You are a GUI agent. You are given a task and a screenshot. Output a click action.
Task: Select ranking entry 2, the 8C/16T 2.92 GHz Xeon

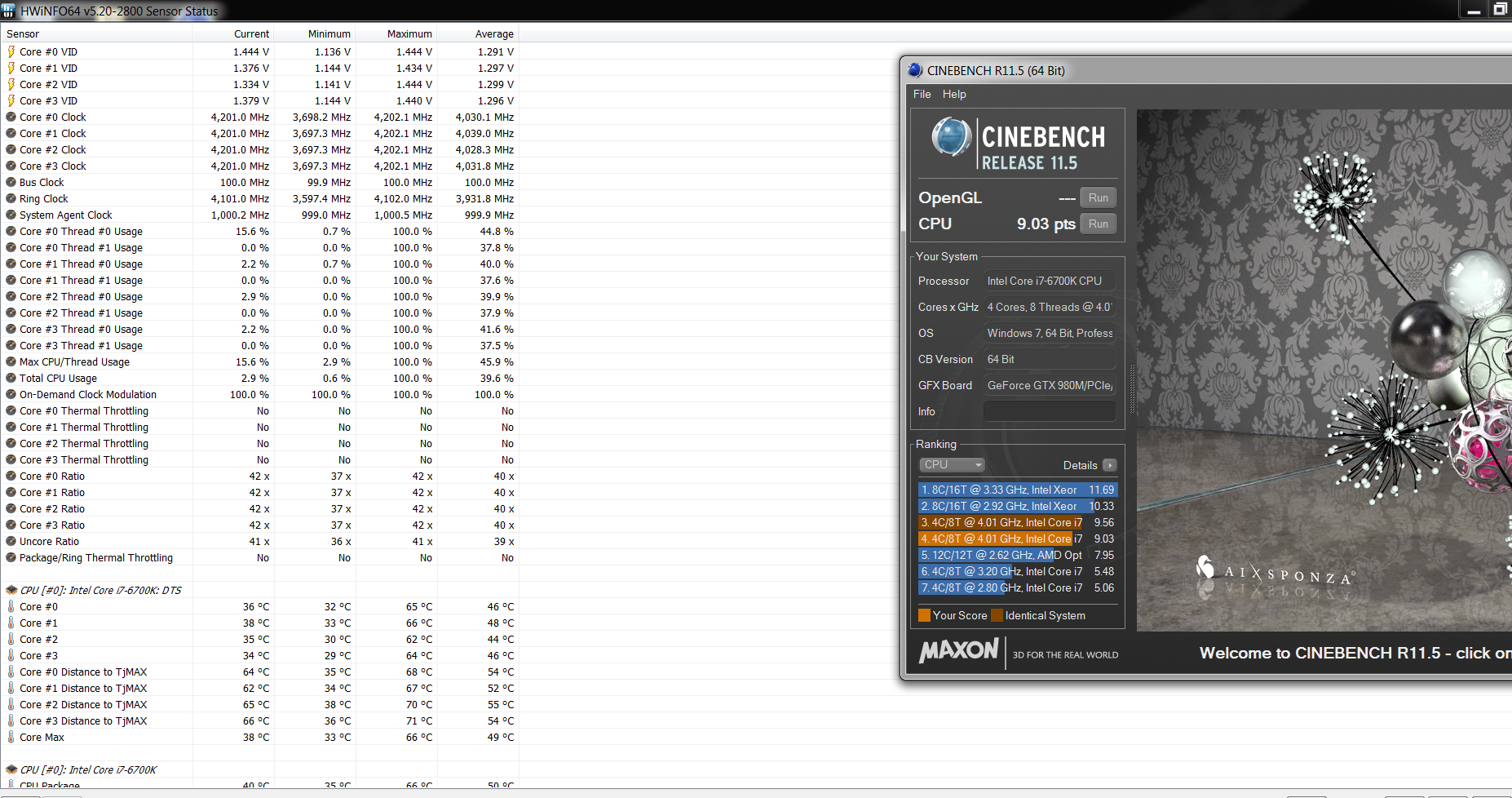tap(1018, 506)
